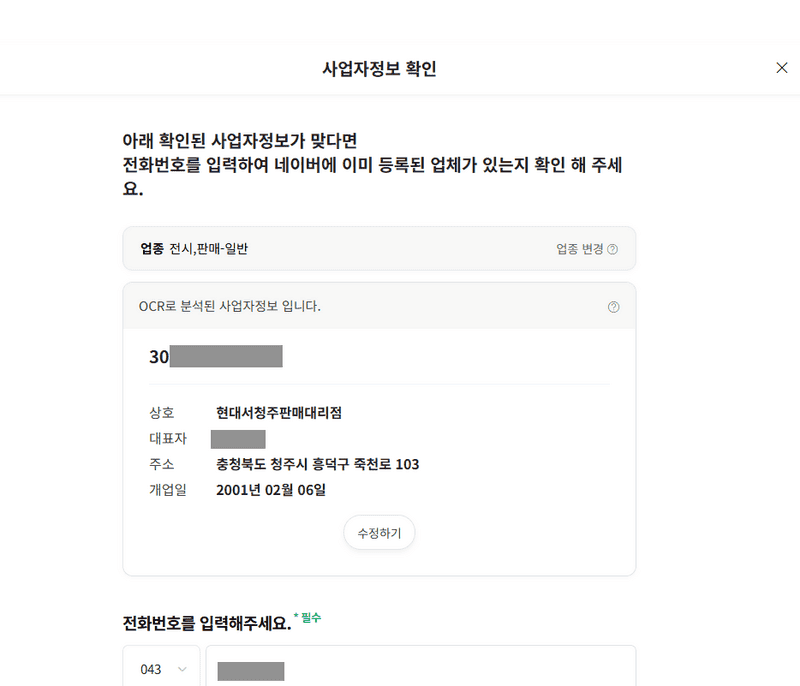Screen dimensions: 800x686
Task: Click the 사업자정보 확인 title
Action: (379, 69)
